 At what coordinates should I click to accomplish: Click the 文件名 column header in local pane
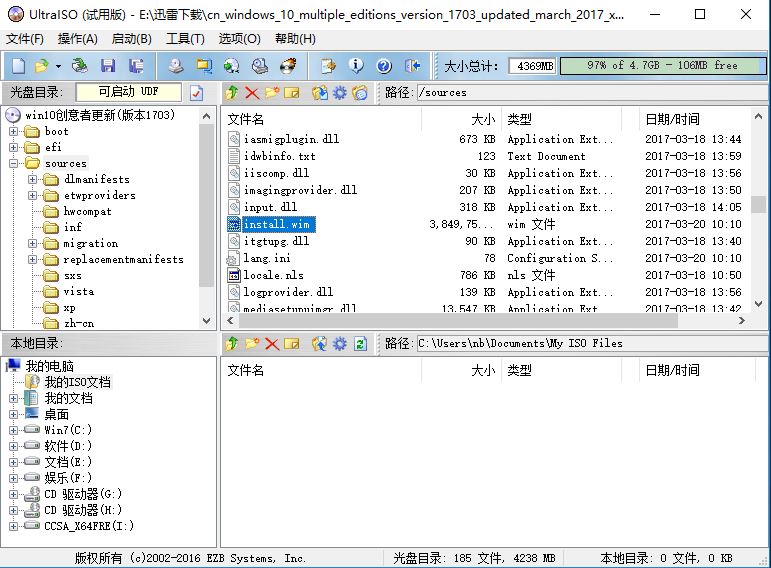click(322, 370)
